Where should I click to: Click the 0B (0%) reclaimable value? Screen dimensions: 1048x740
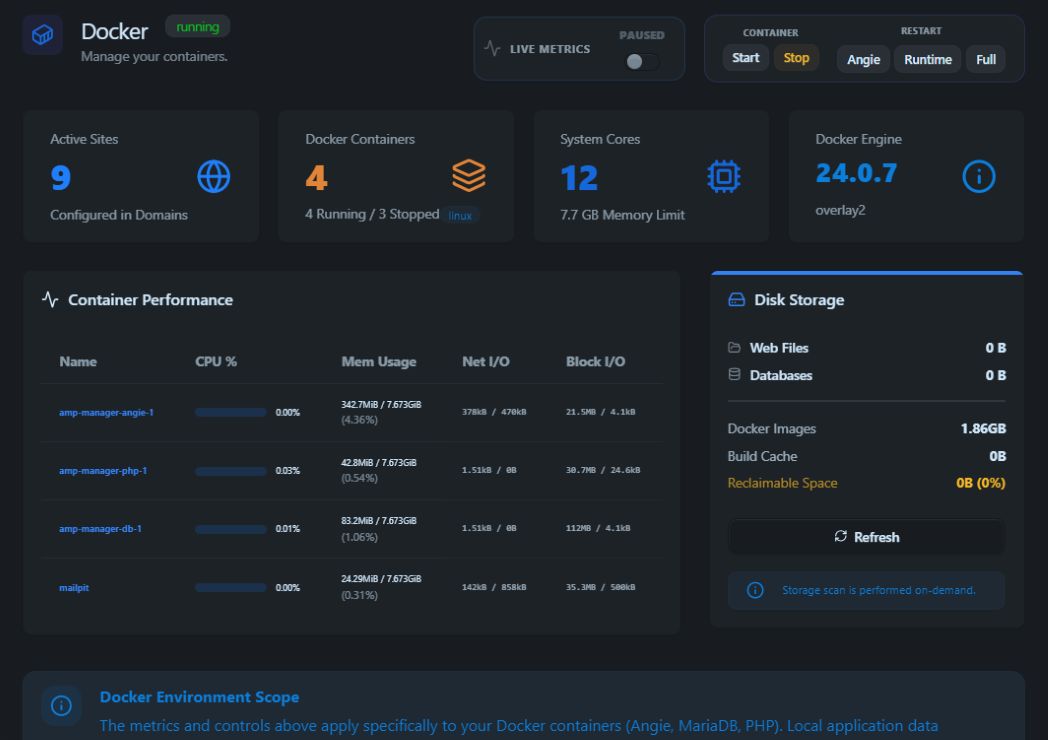(980, 483)
